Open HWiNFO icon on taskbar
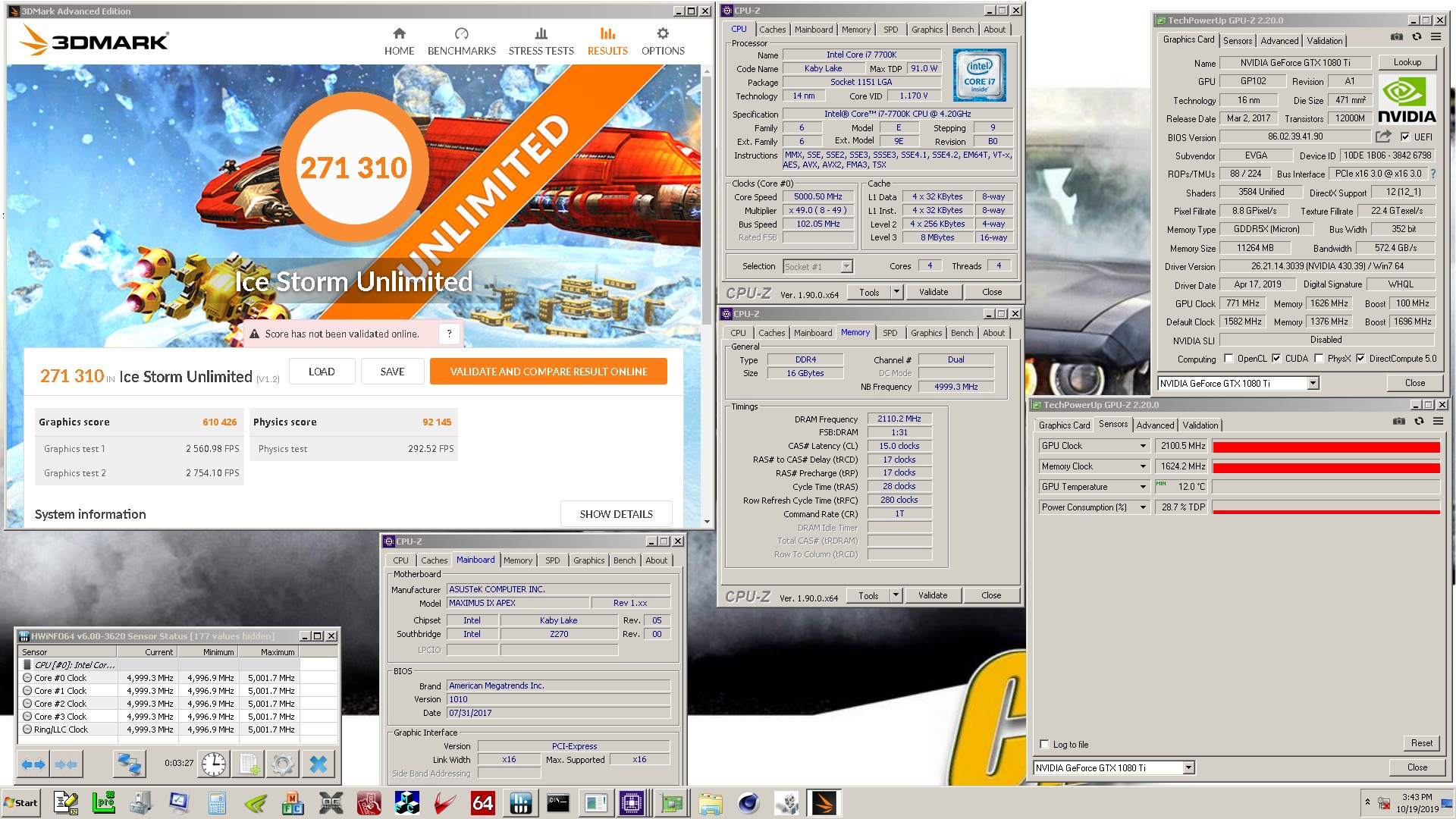Screen dimensions: 1456x819 tap(521, 803)
